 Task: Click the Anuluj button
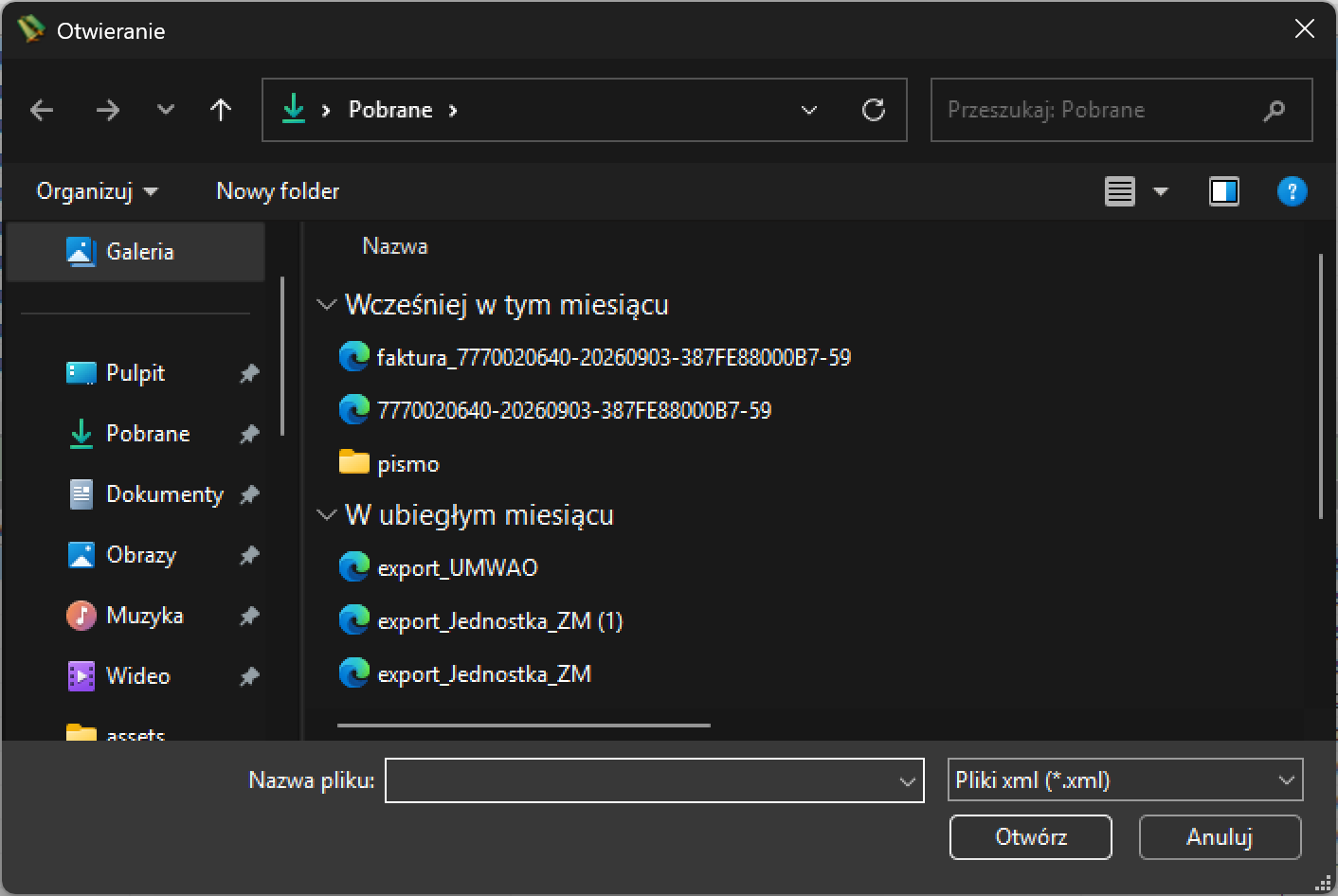[x=1220, y=837]
